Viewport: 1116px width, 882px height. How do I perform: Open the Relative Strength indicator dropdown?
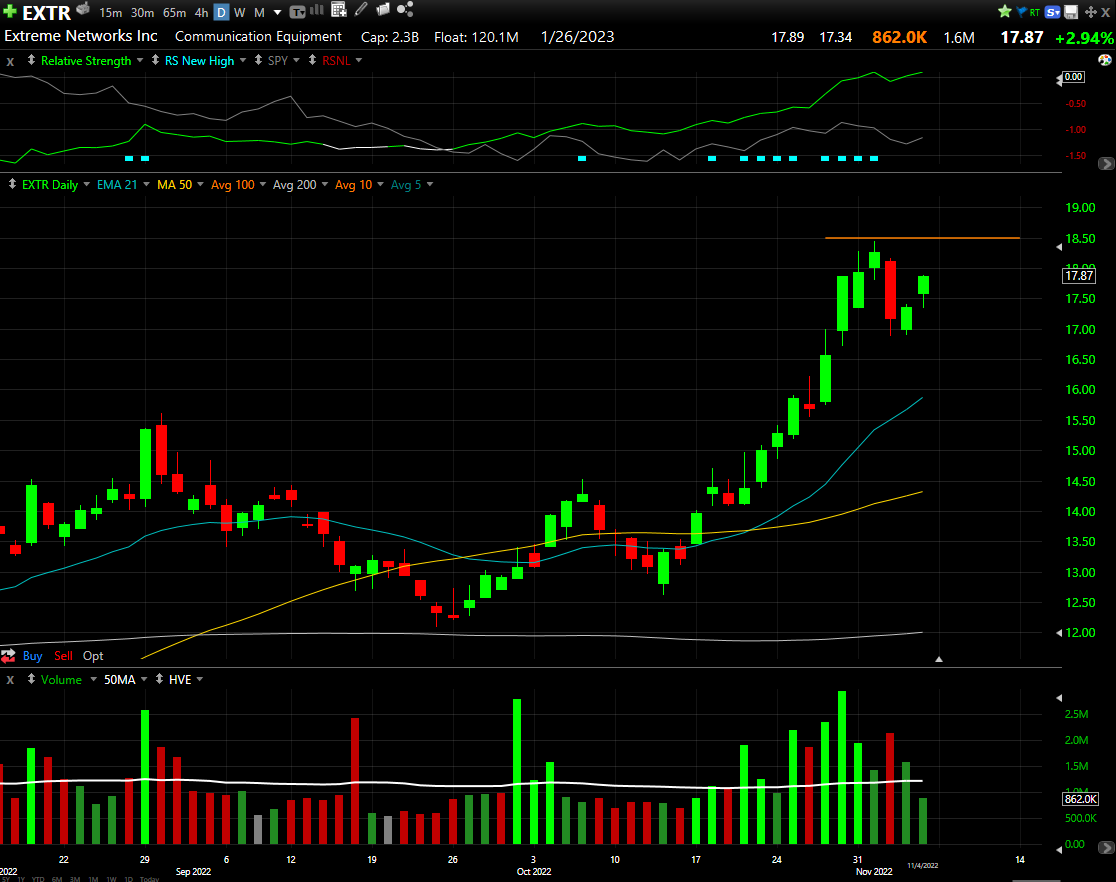click(x=140, y=61)
